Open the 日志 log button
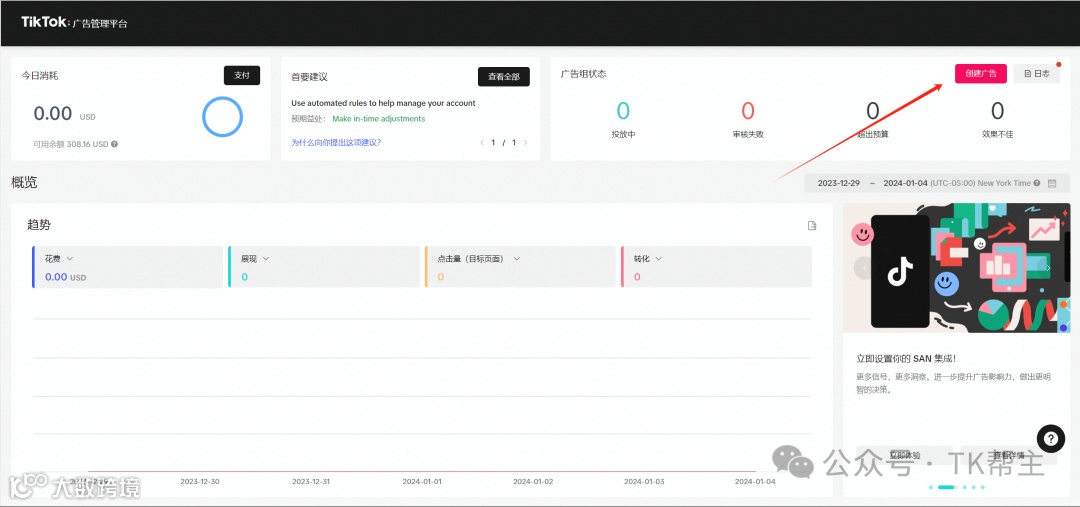The image size is (1080, 507). click(1036, 74)
